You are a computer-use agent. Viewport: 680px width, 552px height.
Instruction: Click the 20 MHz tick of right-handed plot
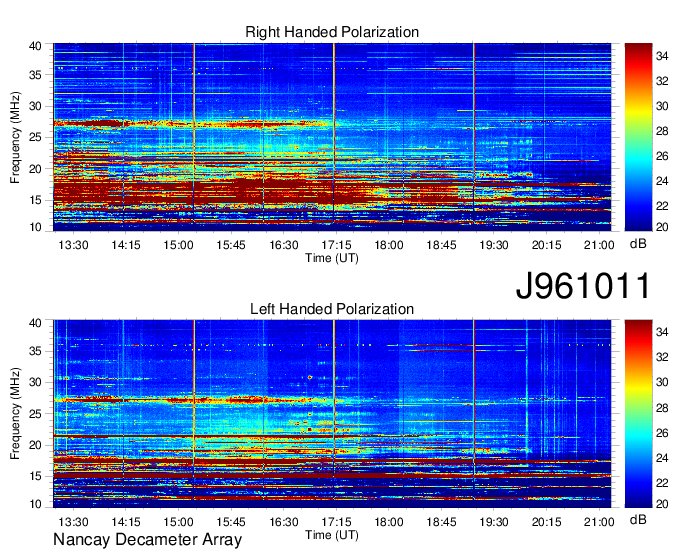36,169
